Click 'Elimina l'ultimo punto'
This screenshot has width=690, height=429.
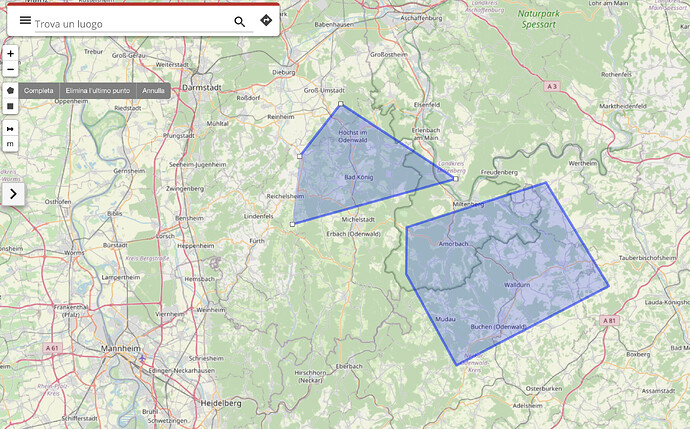point(98,91)
